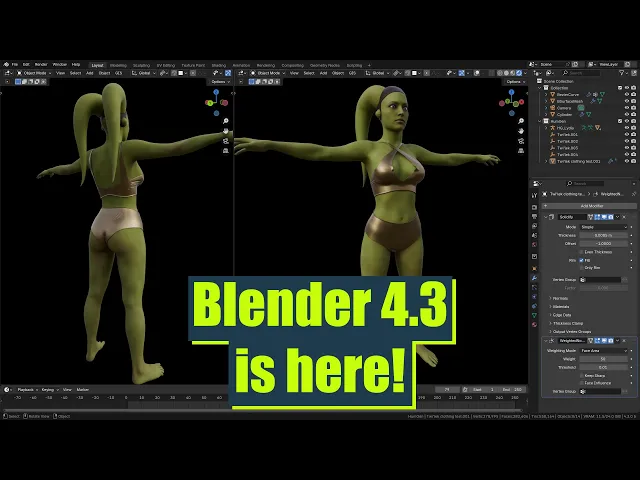Switch to the Modeling workspace tab
Image resolution: width=640 pixels, height=480 pixels.
click(118, 65)
